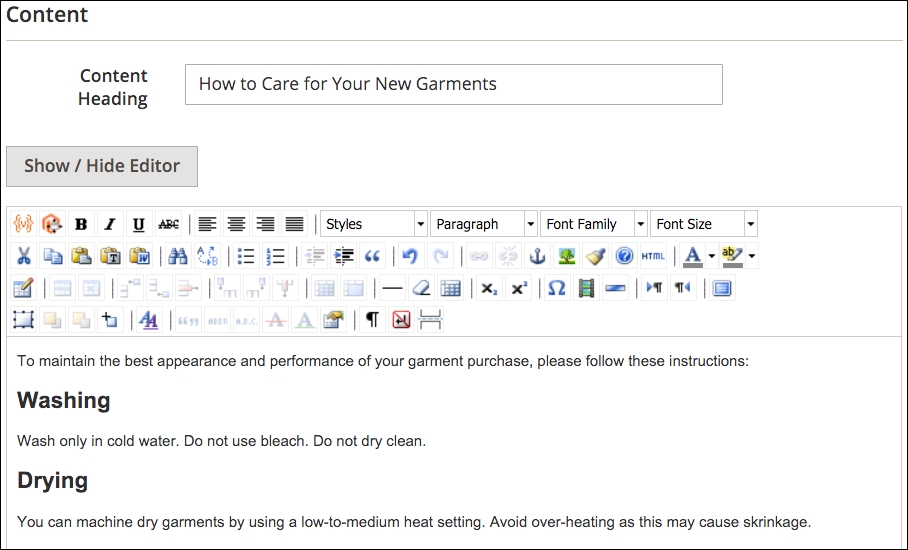Toggle underline formatting
The height and width of the screenshot is (550, 908).
pos(139,224)
